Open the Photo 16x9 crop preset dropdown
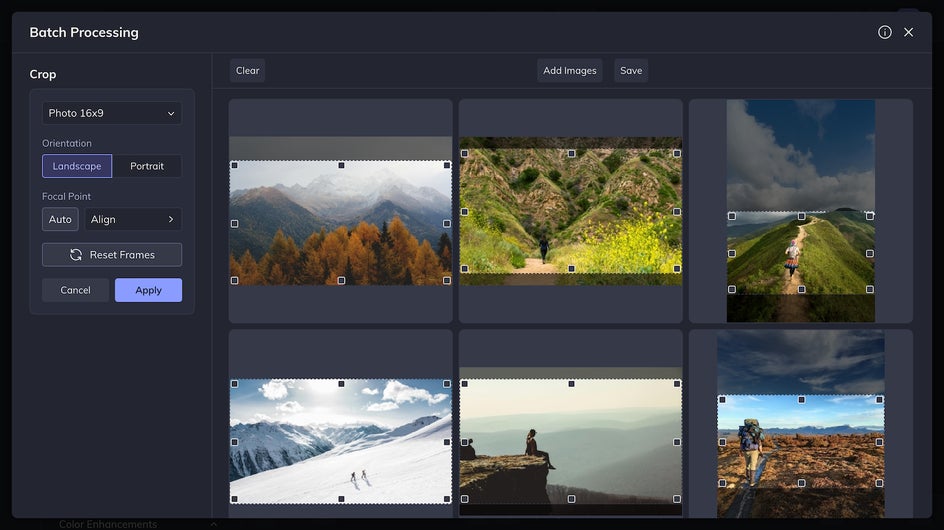 (112, 113)
